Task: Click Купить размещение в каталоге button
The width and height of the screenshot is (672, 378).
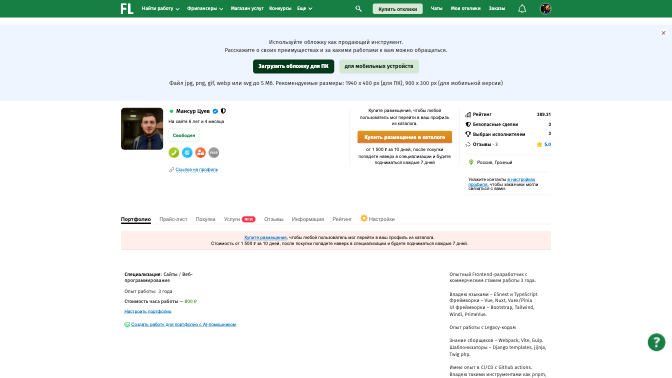Action: (x=405, y=137)
